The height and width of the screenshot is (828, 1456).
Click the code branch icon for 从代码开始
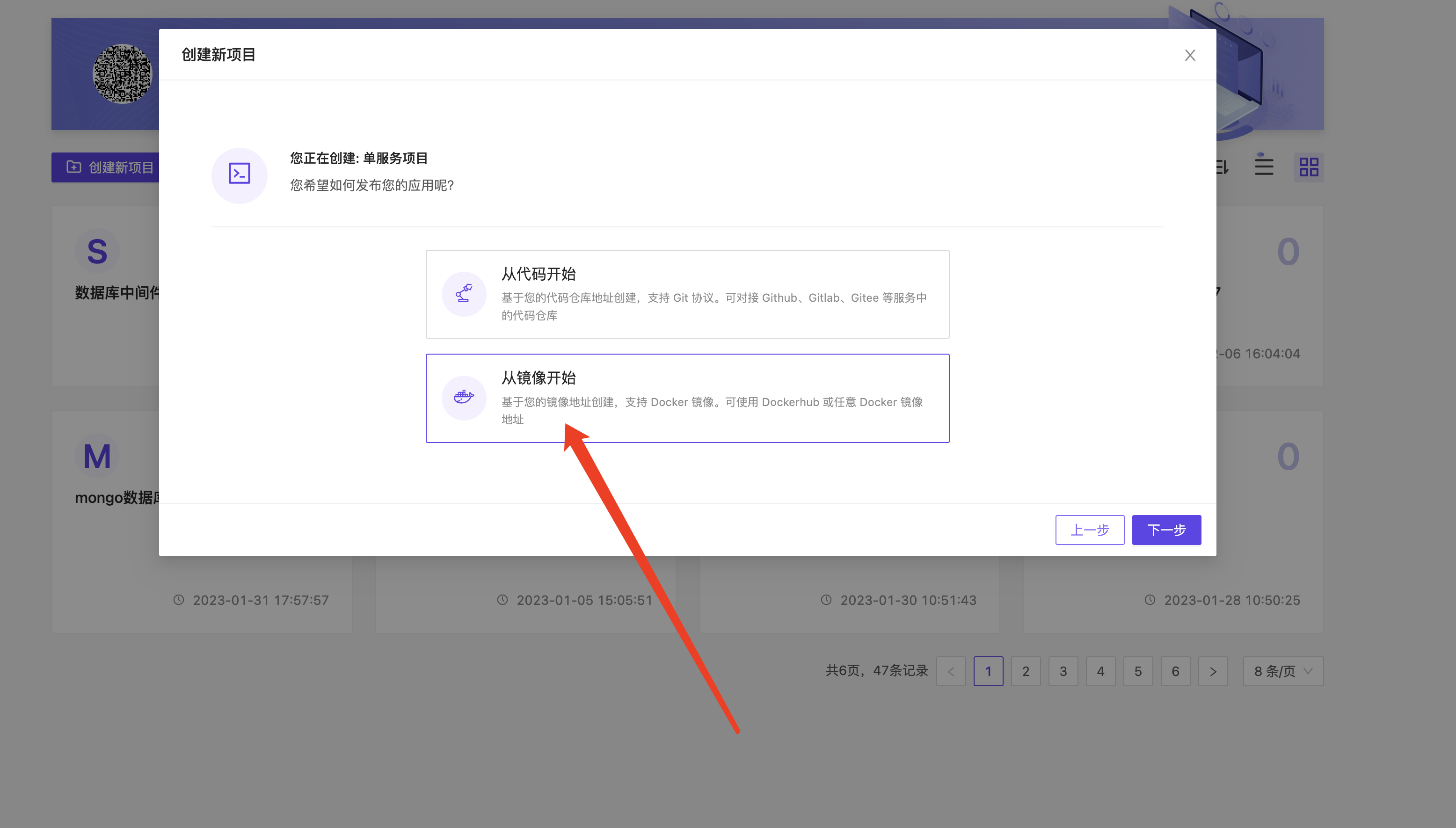coord(464,294)
